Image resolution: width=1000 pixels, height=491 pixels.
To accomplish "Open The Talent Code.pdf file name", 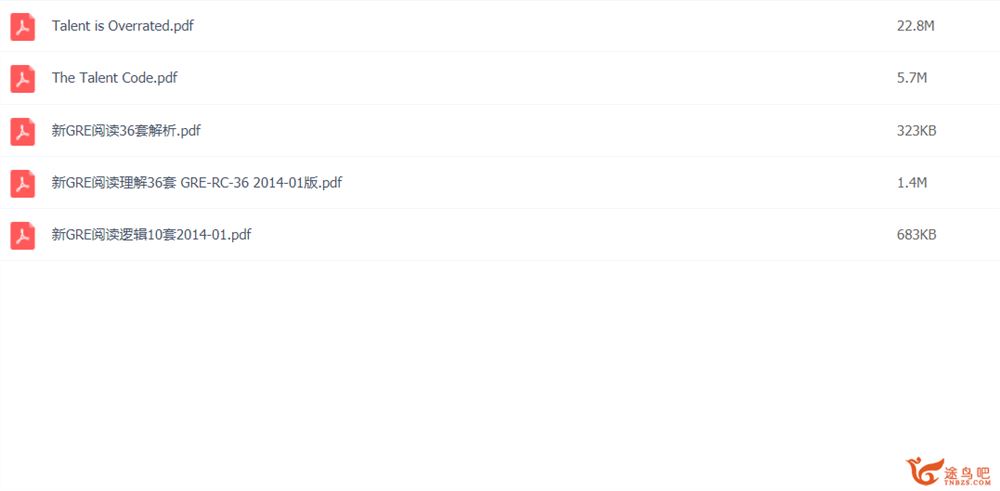I will click(x=115, y=78).
